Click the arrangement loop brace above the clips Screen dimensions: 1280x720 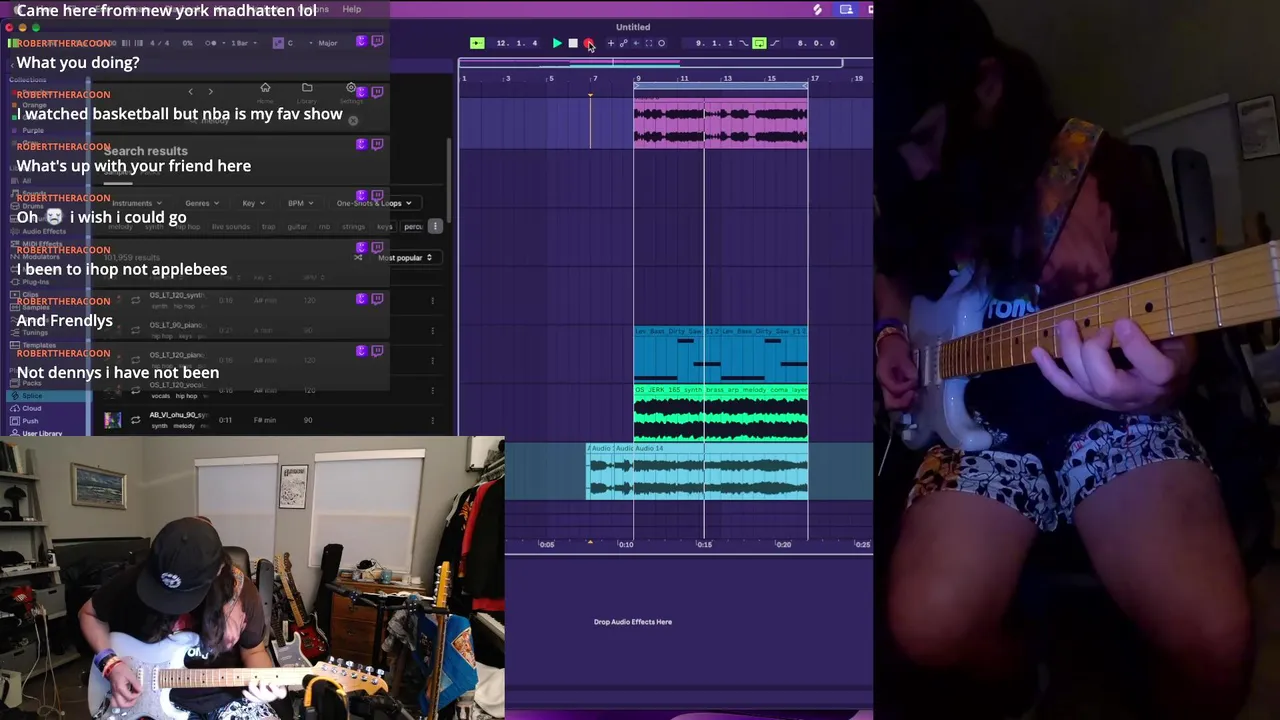pyautogui.click(x=720, y=86)
